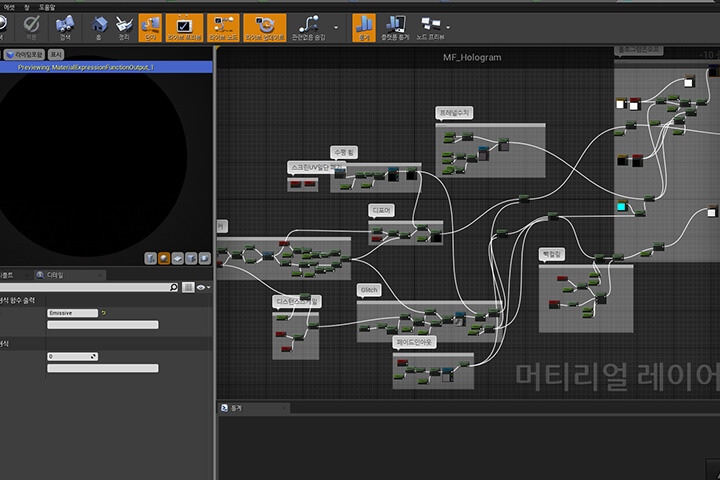This screenshot has width=720, height=480.
Task: Click the grayed-out Apply checkmark icon
Action: [x=31, y=28]
